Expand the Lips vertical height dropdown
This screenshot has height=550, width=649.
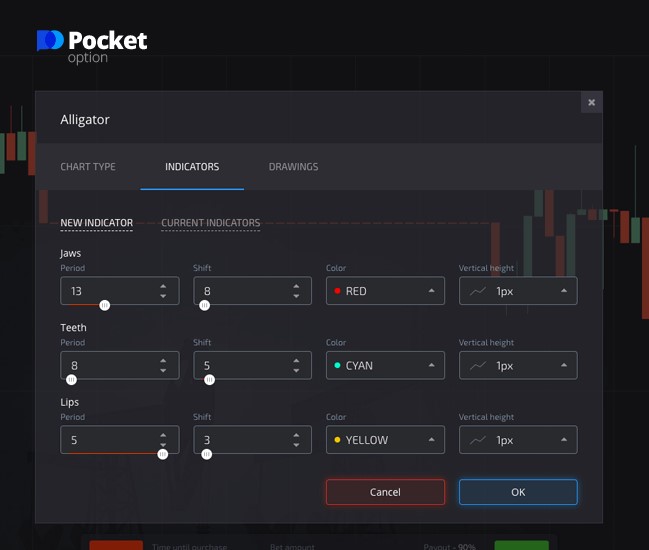(518, 440)
